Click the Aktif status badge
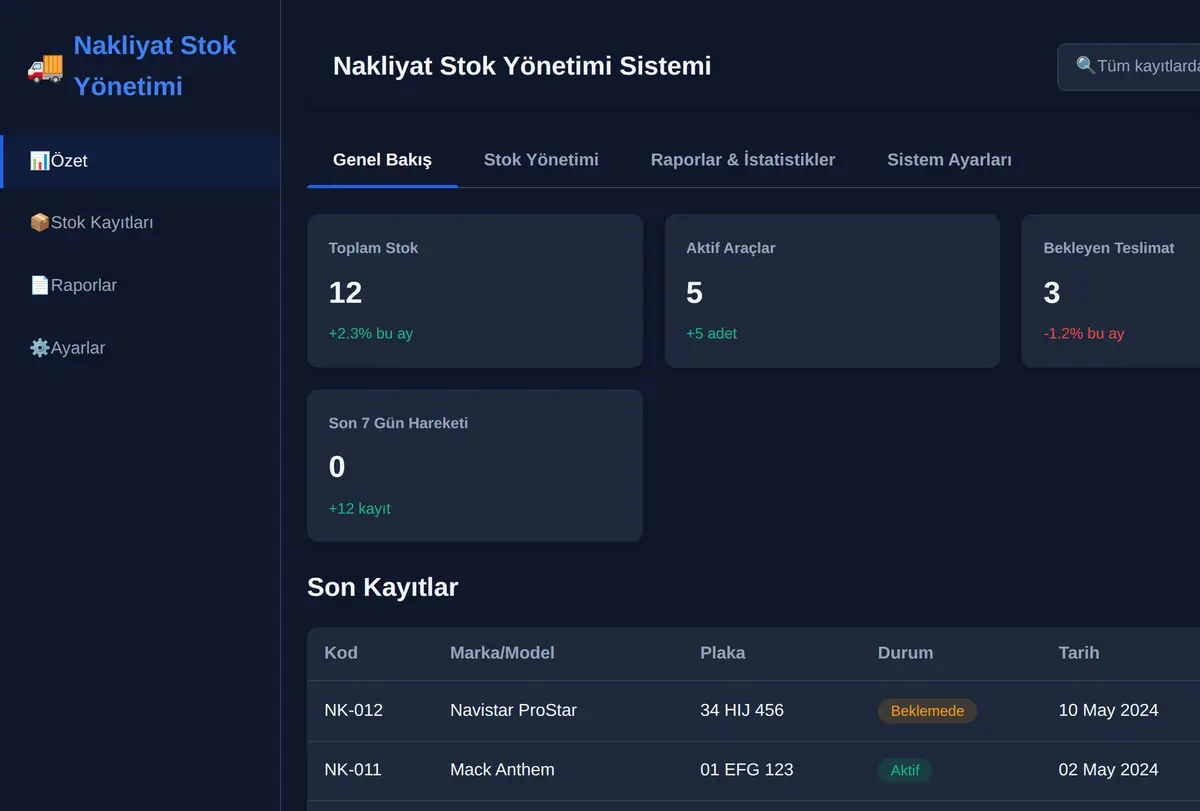 905,770
